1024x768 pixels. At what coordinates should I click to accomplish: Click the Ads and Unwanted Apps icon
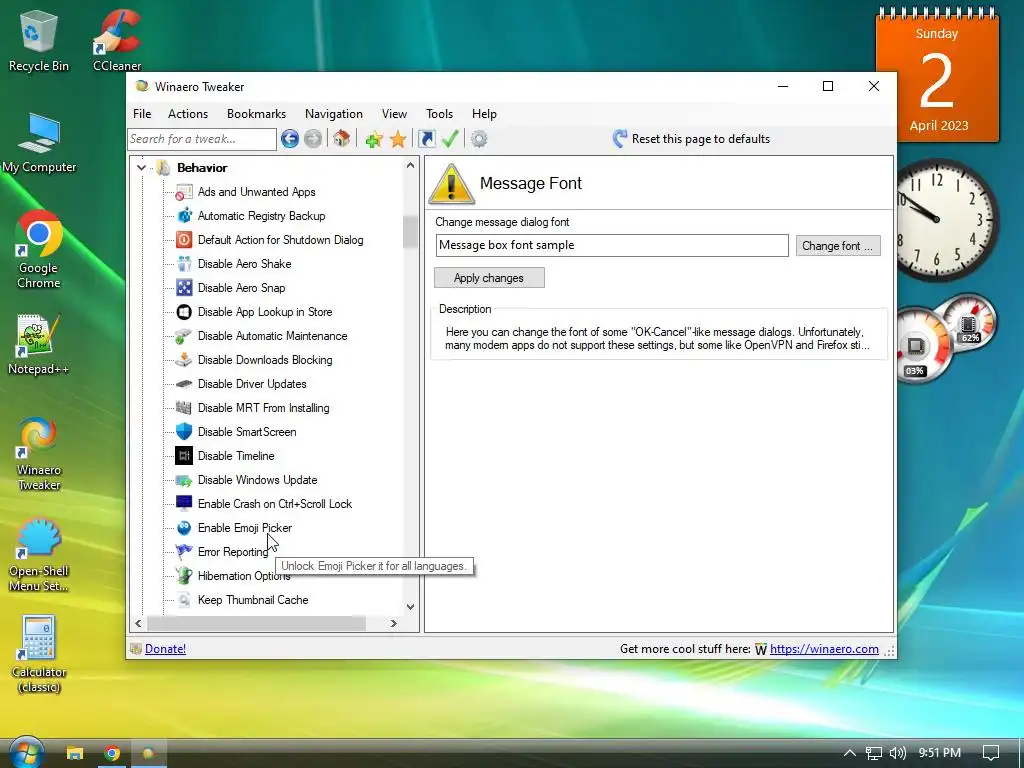(184, 192)
